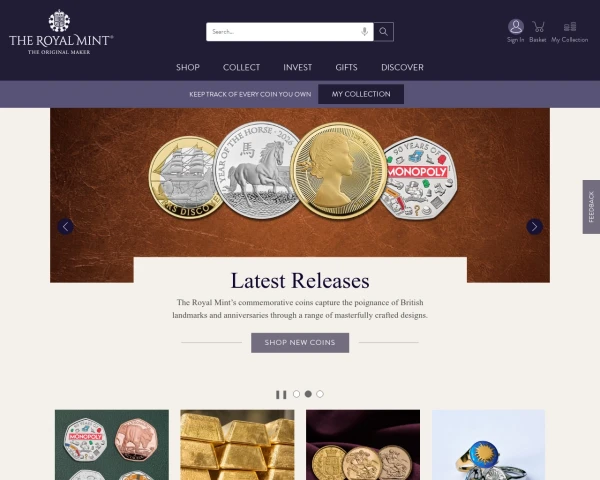The width and height of the screenshot is (600, 480).
Task: Open the My Collection coin stack icon
Action: point(569,27)
